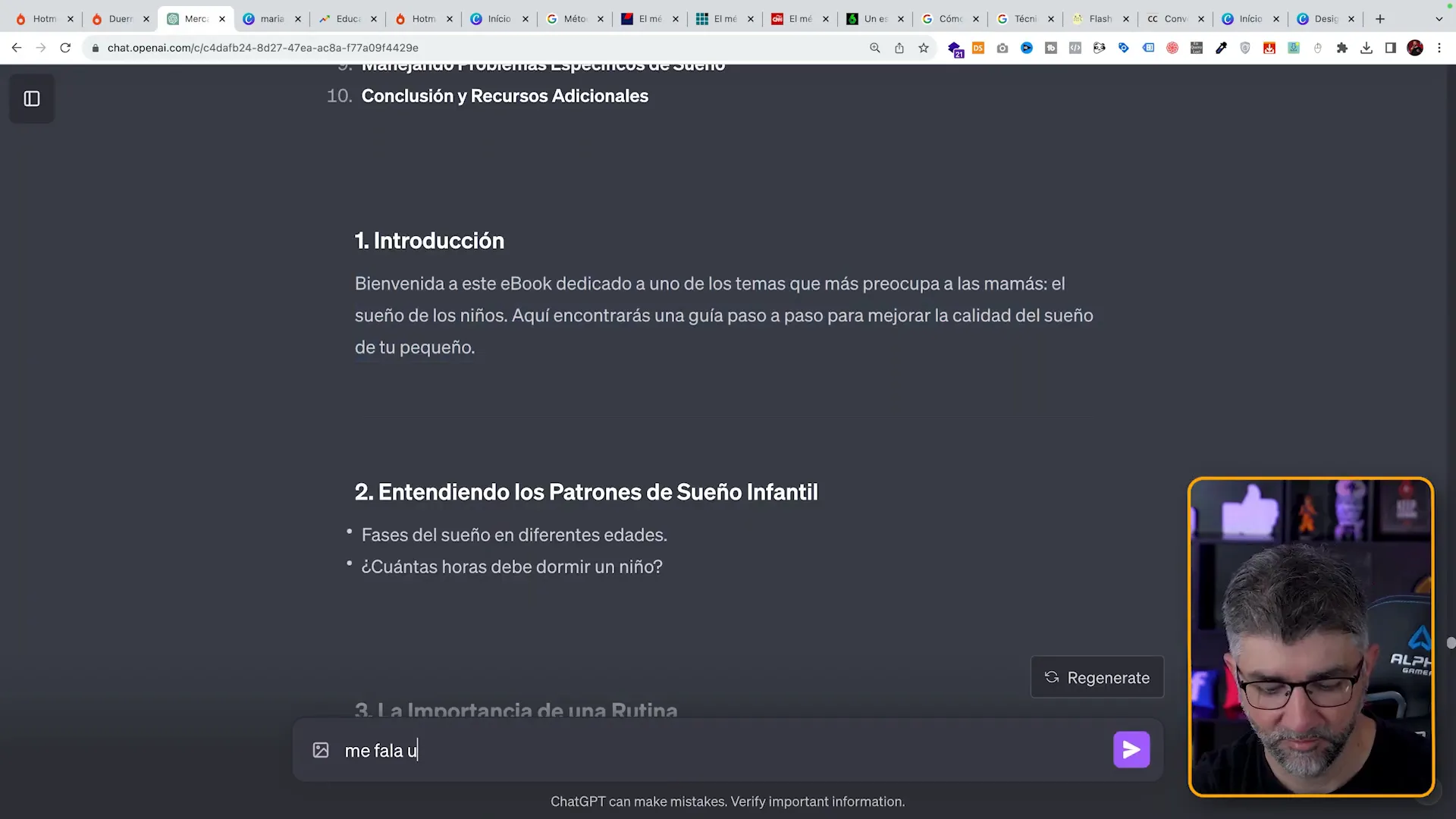
Task: Close the Merca ChatGPT tab
Action: 222,19
